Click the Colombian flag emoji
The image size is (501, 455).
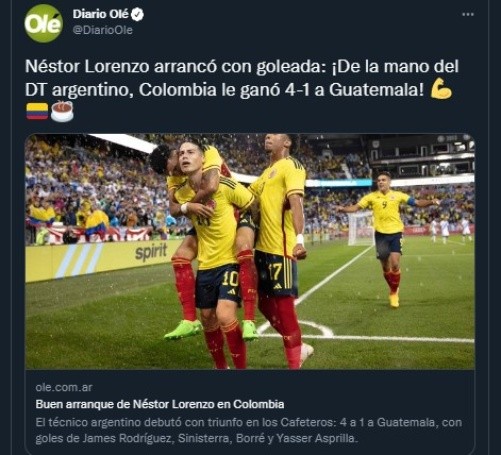pyautogui.click(x=37, y=111)
